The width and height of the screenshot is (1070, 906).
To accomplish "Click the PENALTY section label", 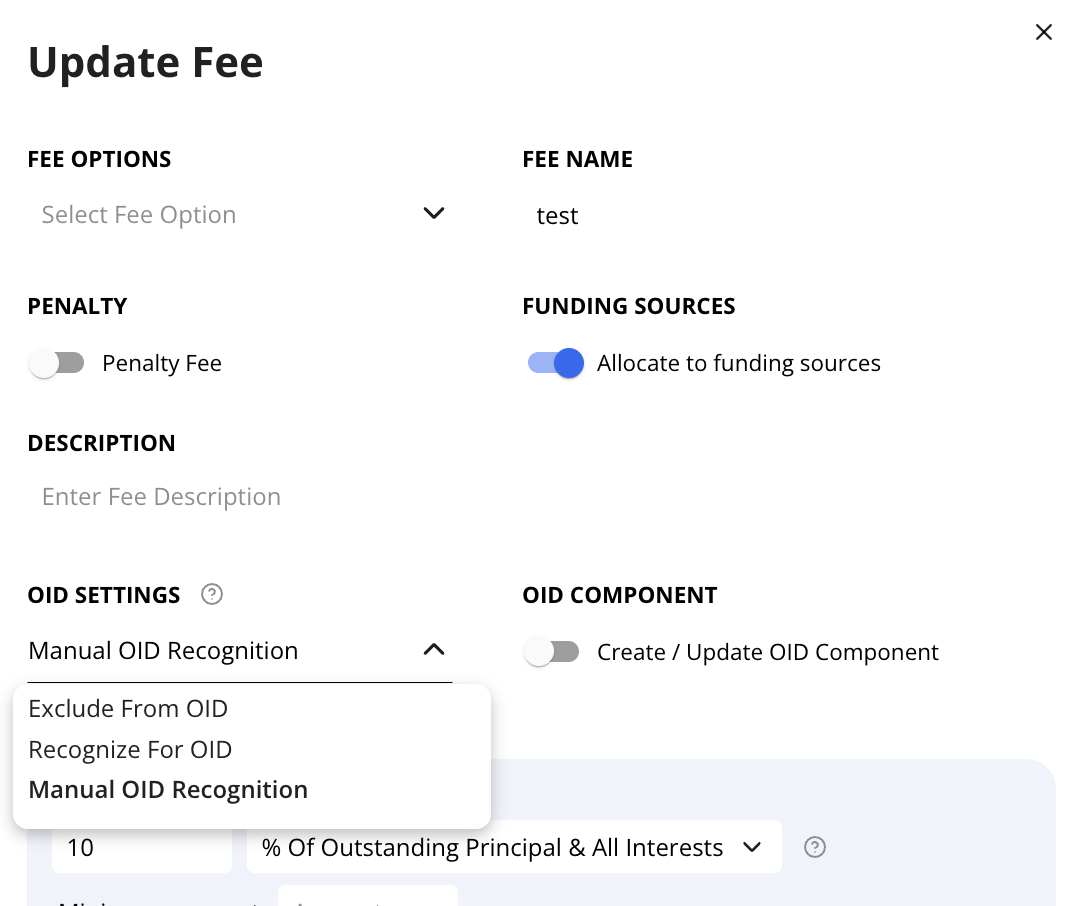I will 78,306.
